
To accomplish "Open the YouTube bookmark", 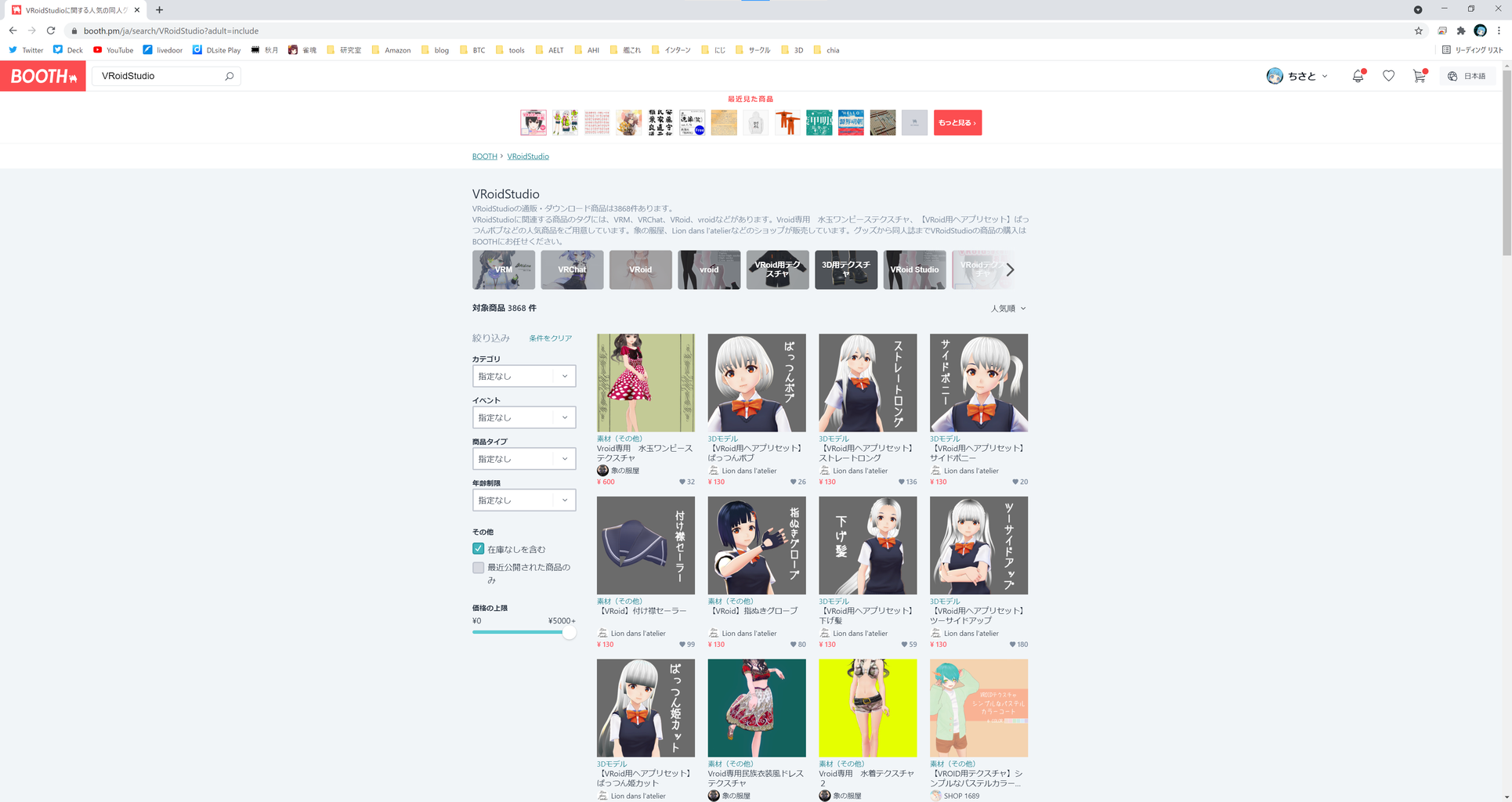I will [113, 50].
